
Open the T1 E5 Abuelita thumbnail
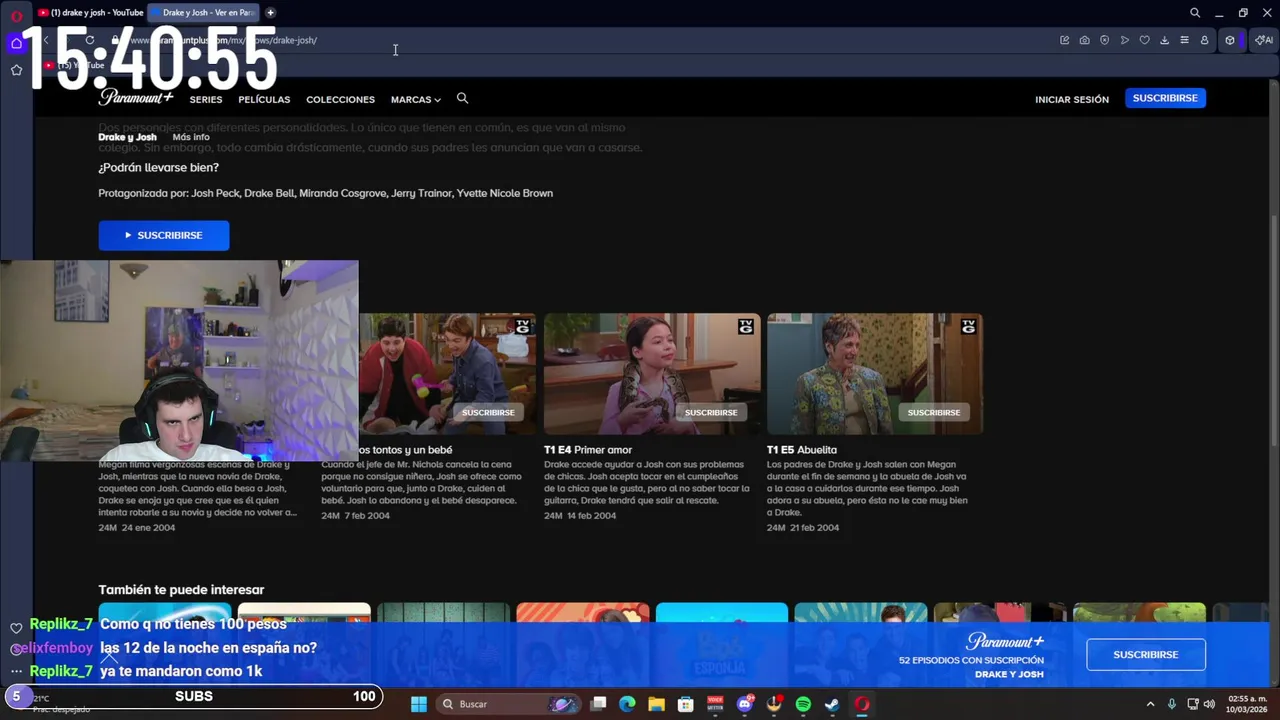(875, 374)
